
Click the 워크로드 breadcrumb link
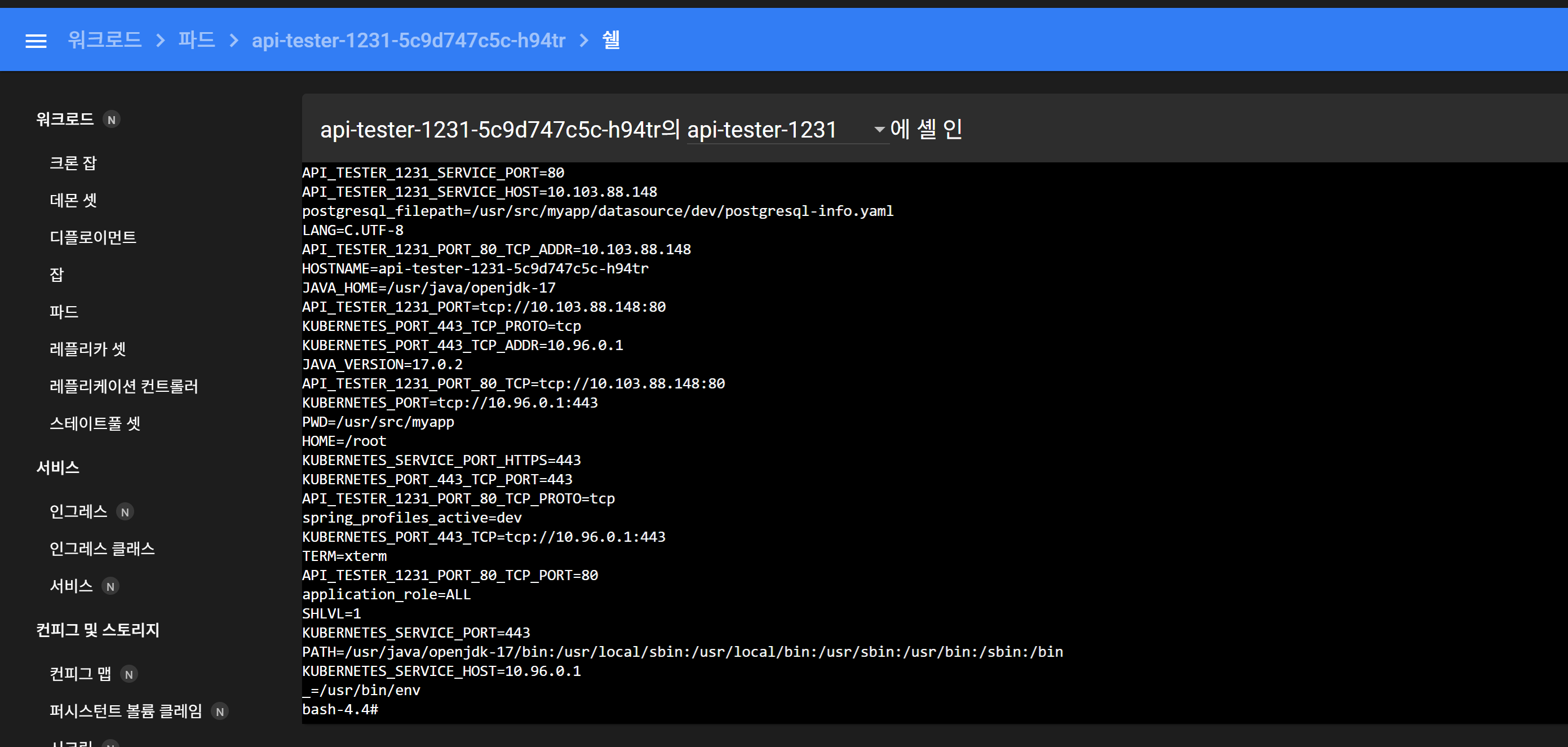105,40
